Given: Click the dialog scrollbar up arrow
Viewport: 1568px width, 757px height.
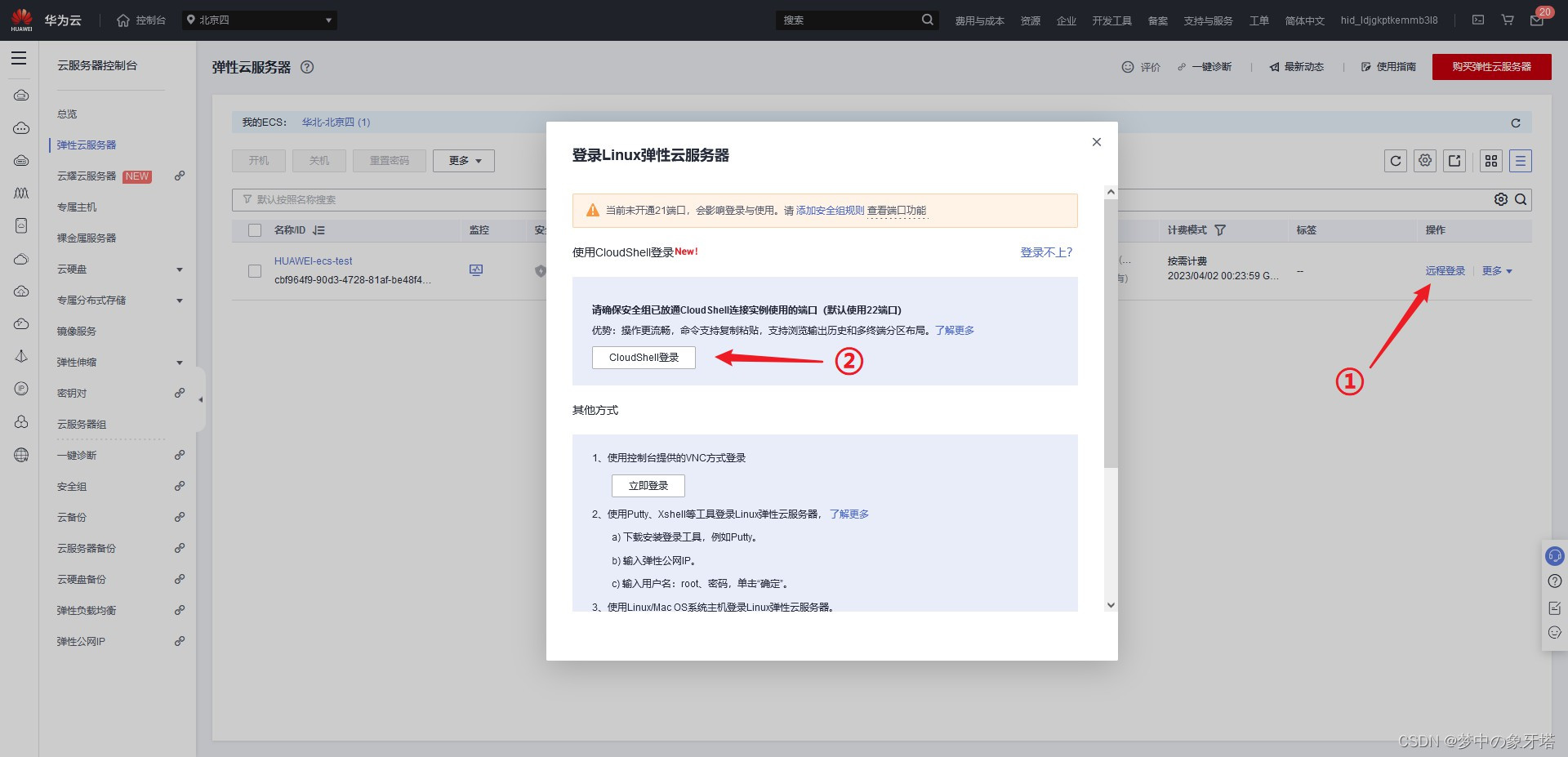Looking at the screenshot, I should coord(1110,192).
